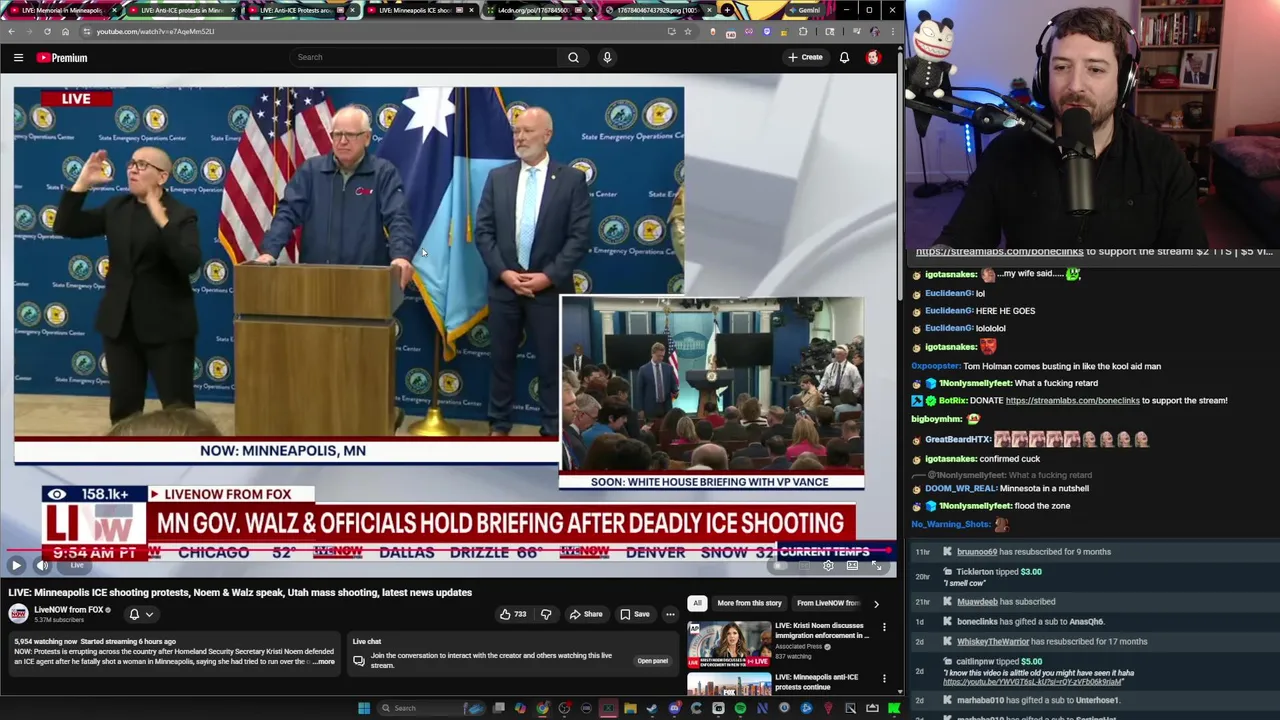1280x720 pixels.
Task: Click the YouTube search field
Action: (x=424, y=57)
